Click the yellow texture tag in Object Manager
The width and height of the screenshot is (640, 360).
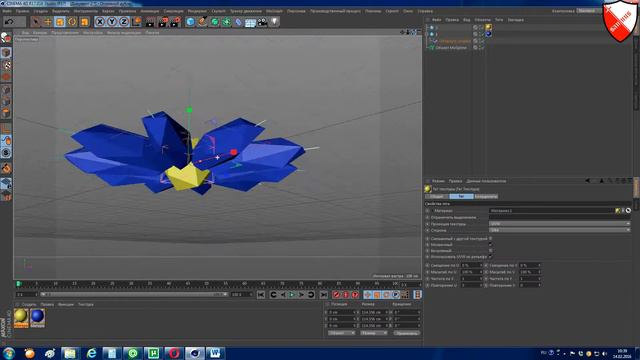(x=488, y=27)
